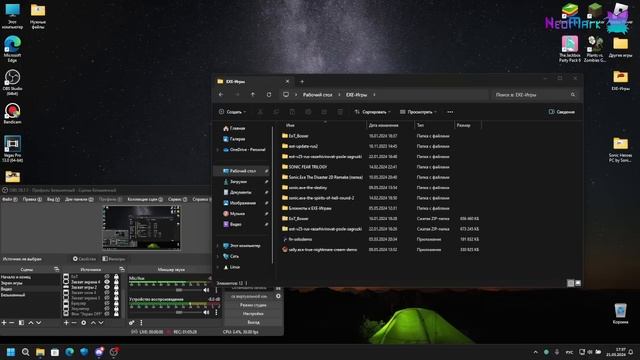
Task: Click the search field 'Поиск в: EXE-Игры'
Action: tap(535, 95)
